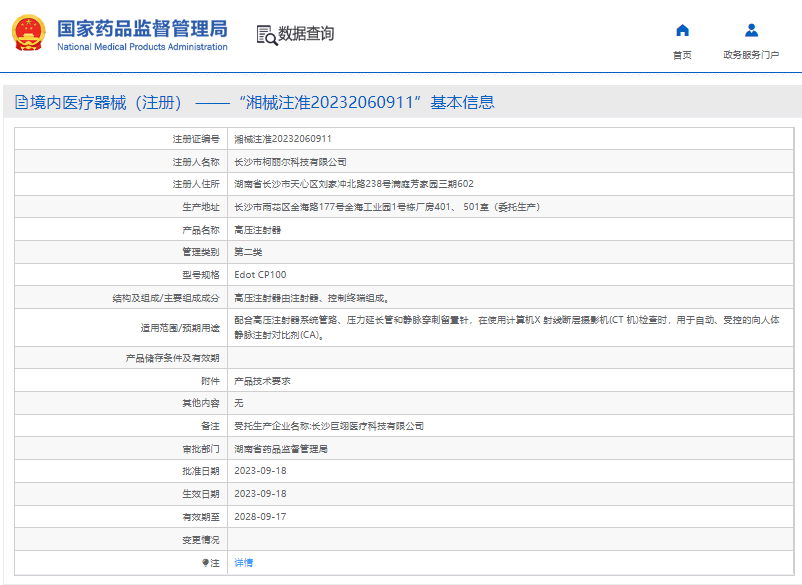Select 产品技术要求 attachment value
The width and height of the screenshot is (802, 585).
pyautogui.click(x=262, y=381)
